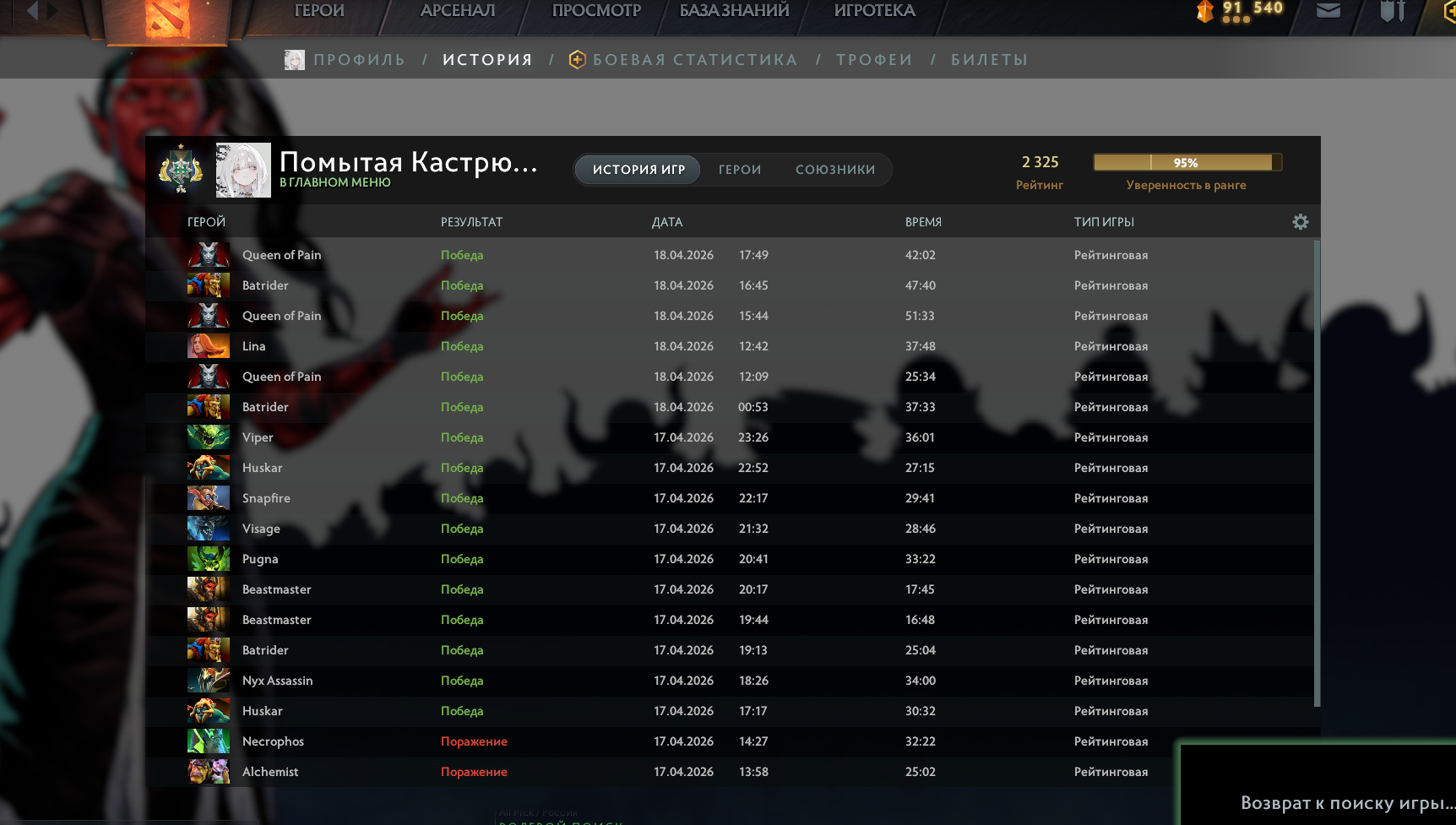Click the player name Помытая Кастрю…
The width and height of the screenshot is (1456, 825).
click(409, 161)
